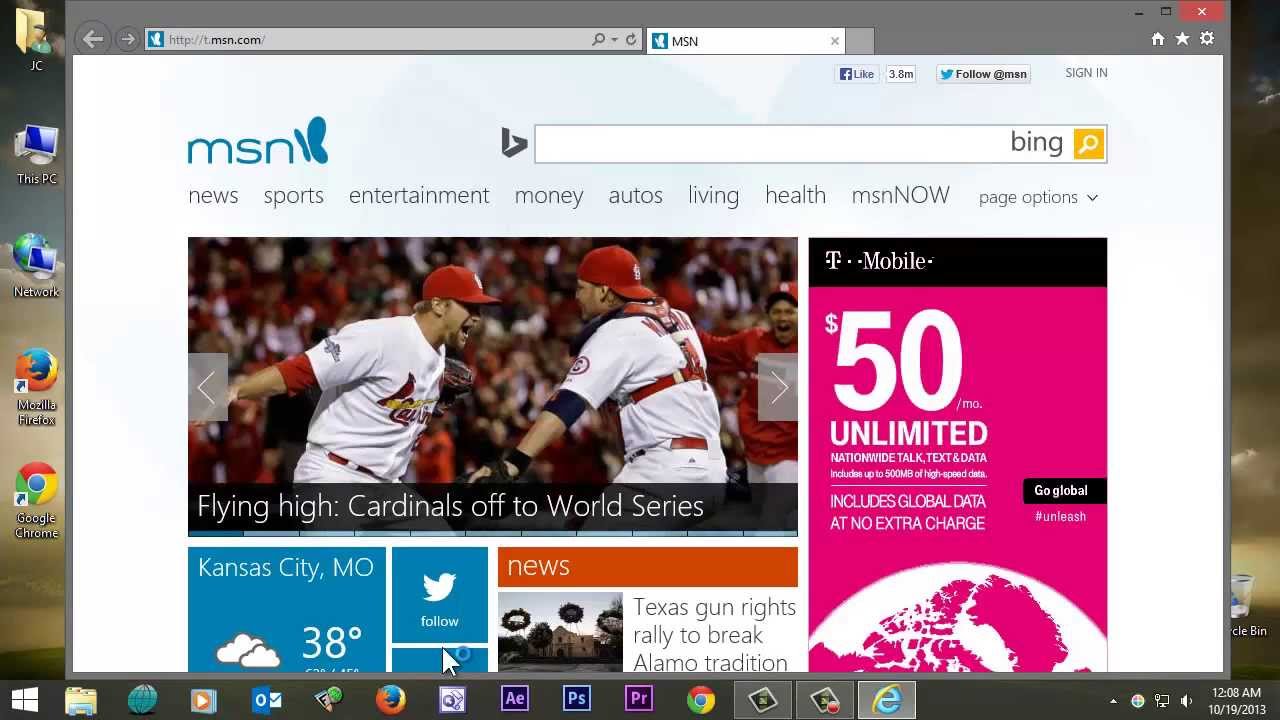Open Outlook from the taskbar
The height and width of the screenshot is (720, 1280).
pyautogui.click(x=267, y=700)
